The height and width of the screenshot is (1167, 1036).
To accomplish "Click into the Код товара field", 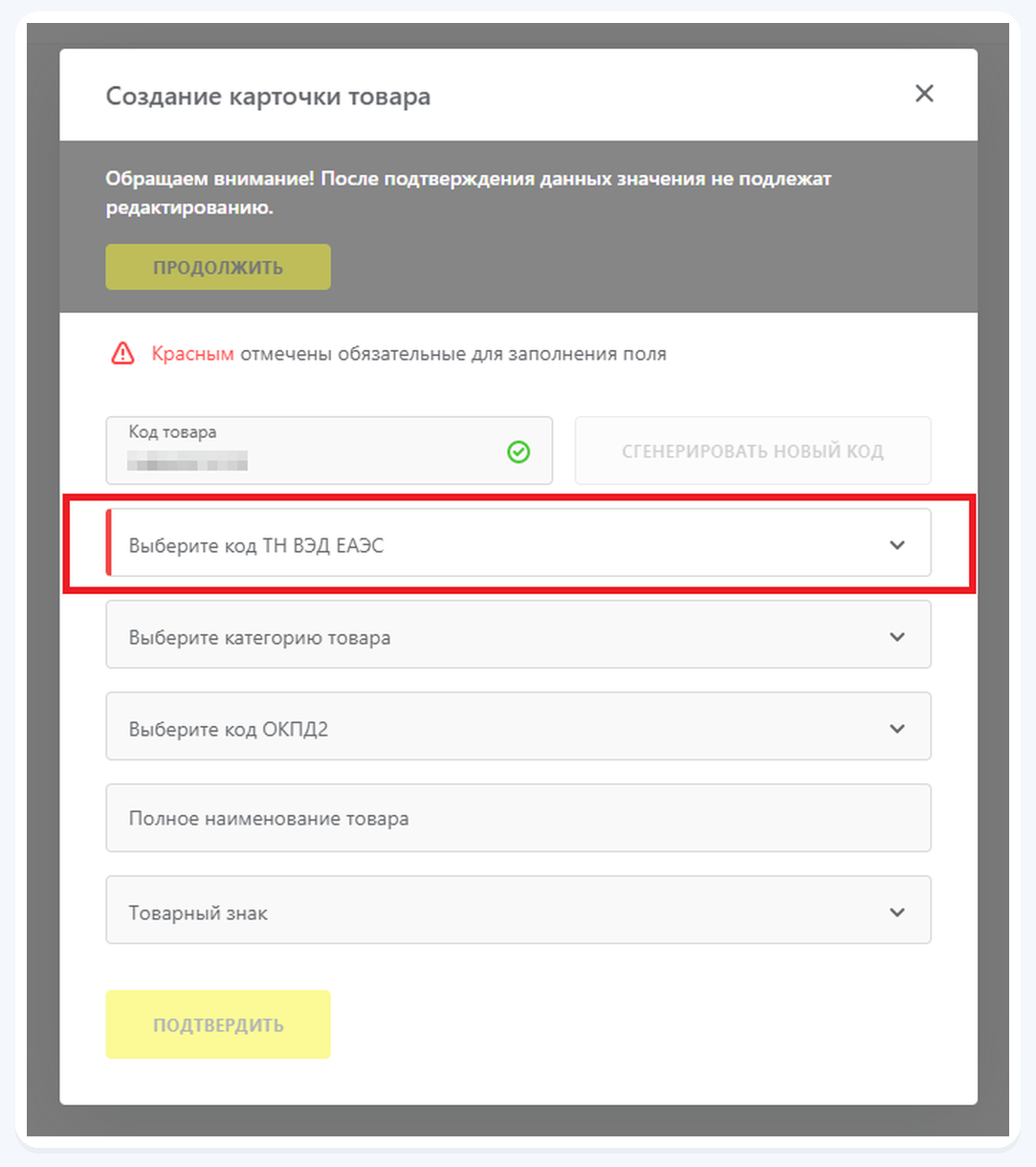I will coord(329,451).
